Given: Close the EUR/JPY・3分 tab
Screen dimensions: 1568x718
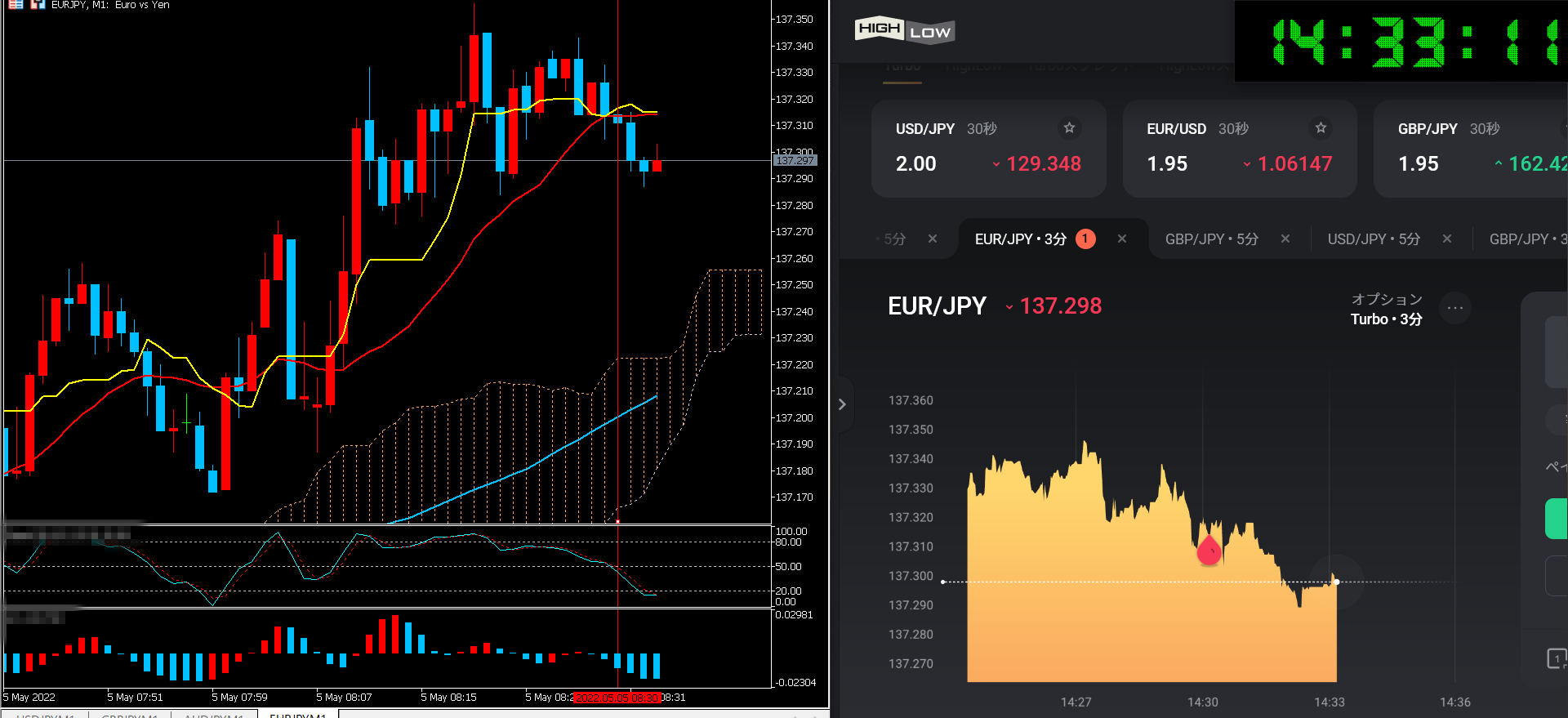Looking at the screenshot, I should (1122, 239).
